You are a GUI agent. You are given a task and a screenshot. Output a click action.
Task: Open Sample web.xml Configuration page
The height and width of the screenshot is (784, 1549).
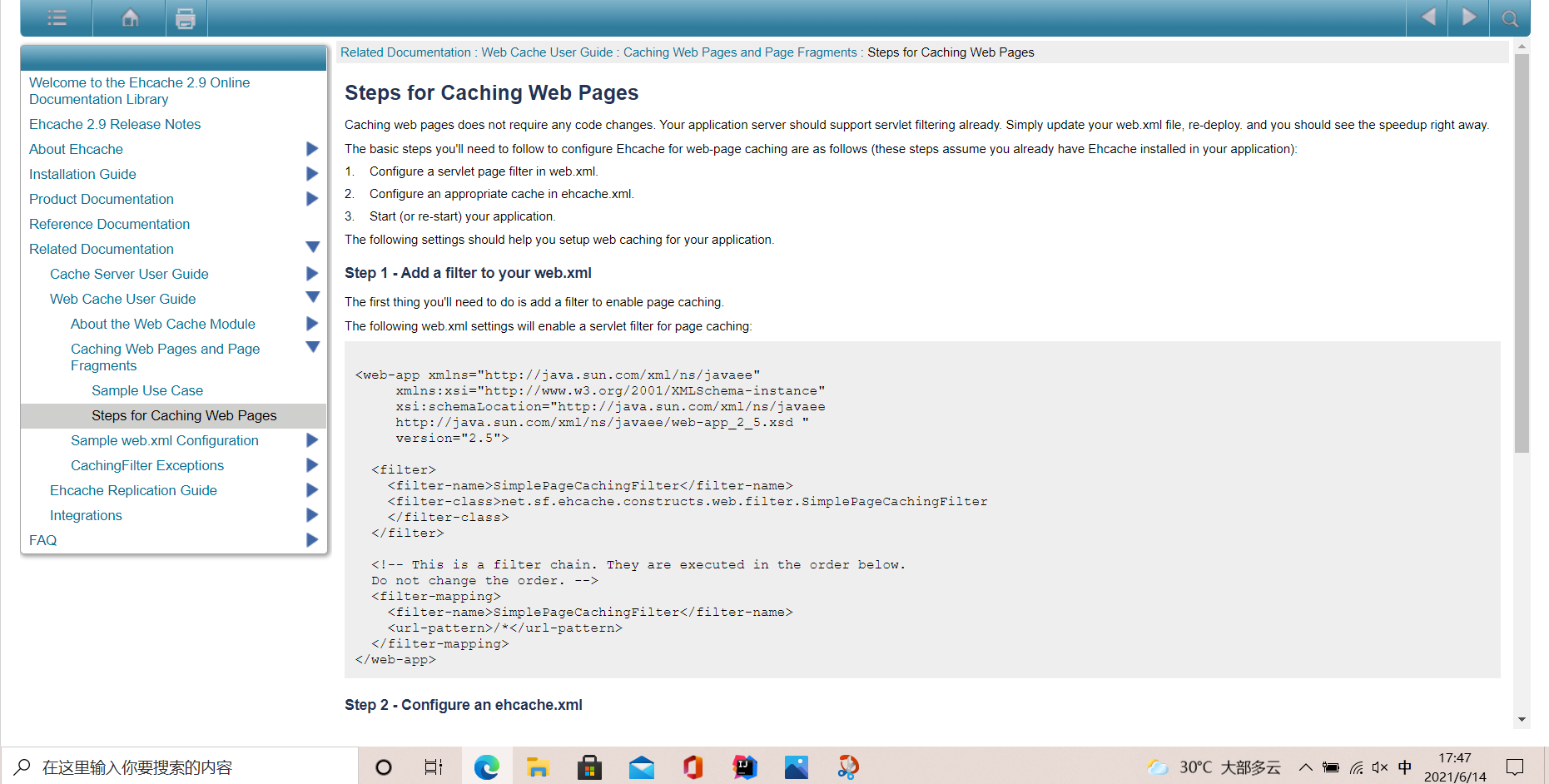pos(165,440)
